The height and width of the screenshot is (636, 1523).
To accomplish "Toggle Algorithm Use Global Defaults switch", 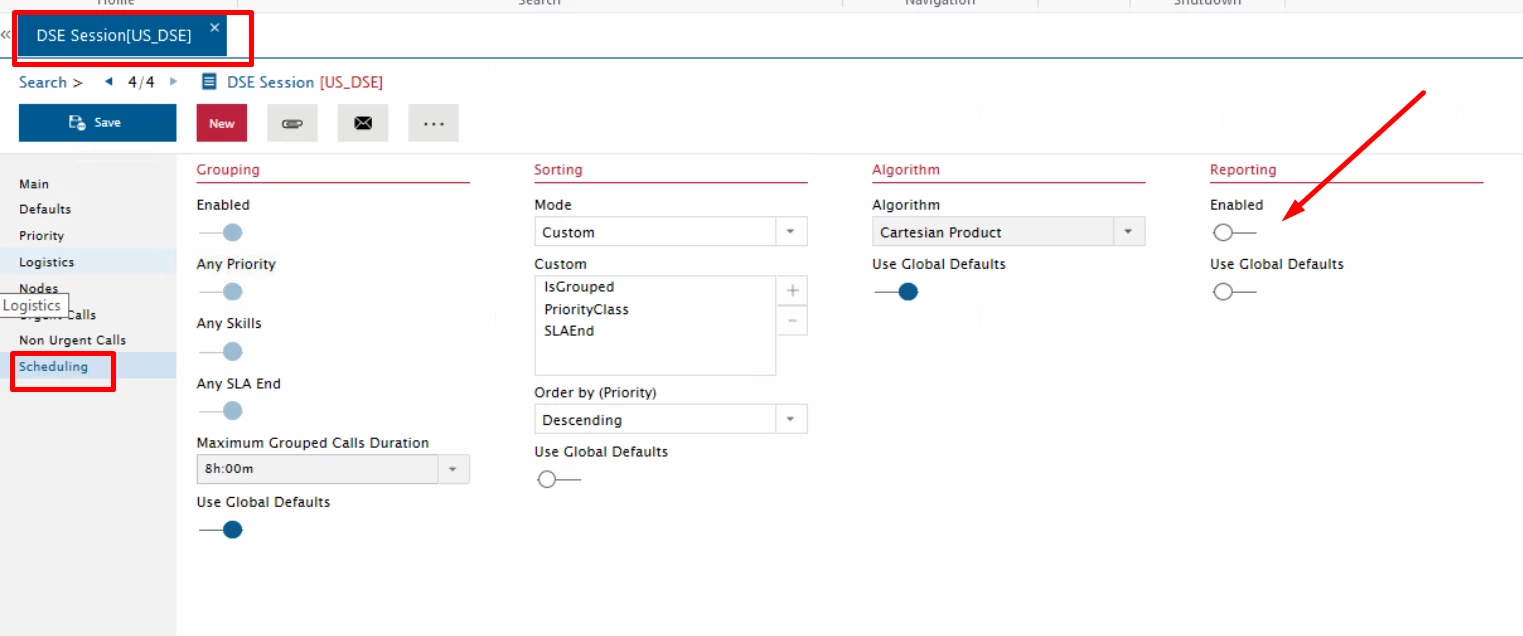I will (896, 292).
